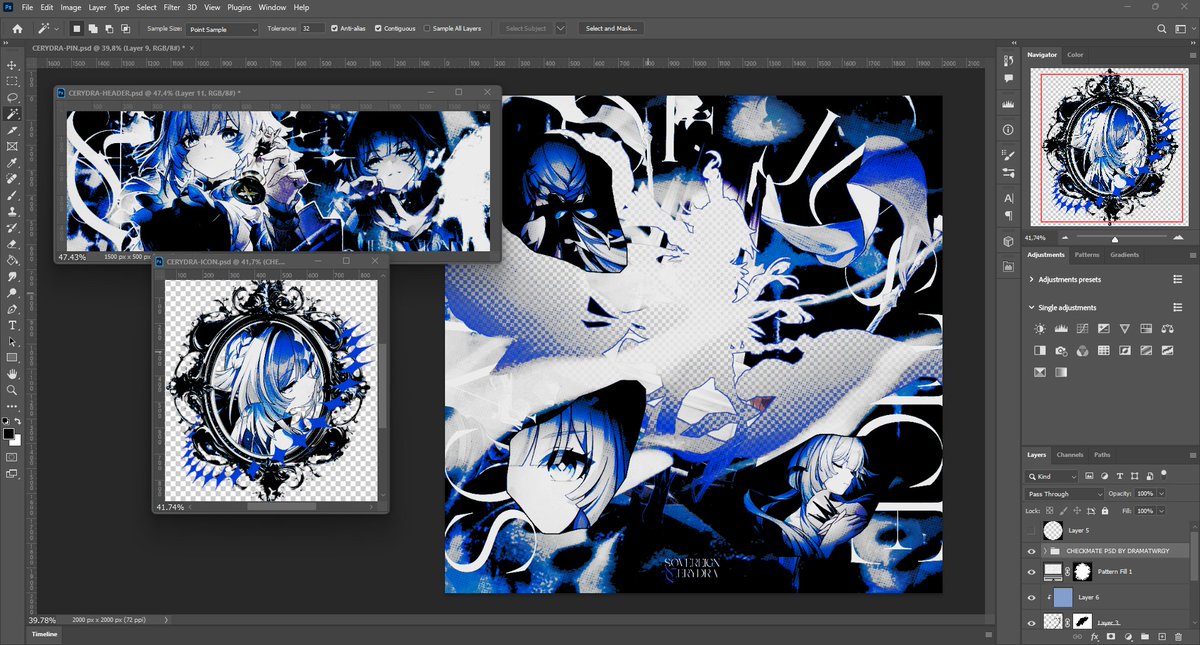Viewport: 1200px width, 645px height.
Task: Add a Brightness/Contrast adjustment
Action: coord(1040,328)
